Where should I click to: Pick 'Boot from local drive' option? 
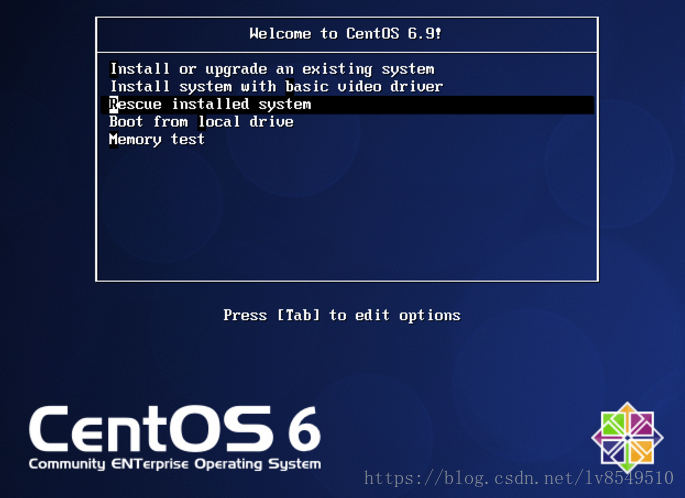201,121
